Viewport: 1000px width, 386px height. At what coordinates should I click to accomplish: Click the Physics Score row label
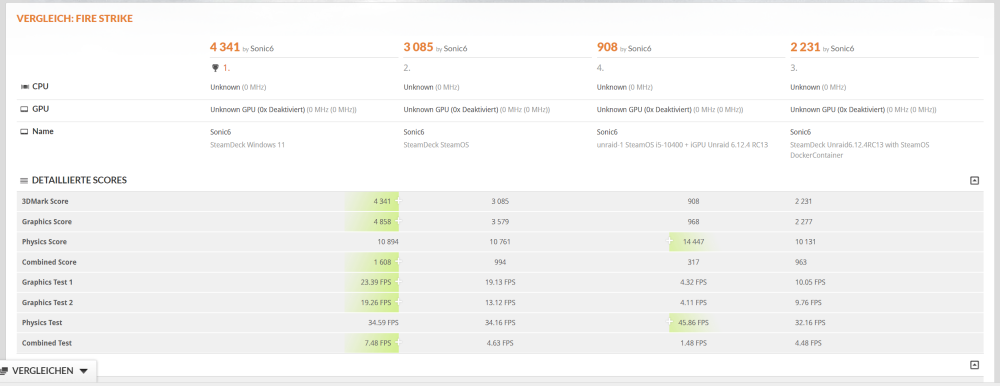pos(44,242)
